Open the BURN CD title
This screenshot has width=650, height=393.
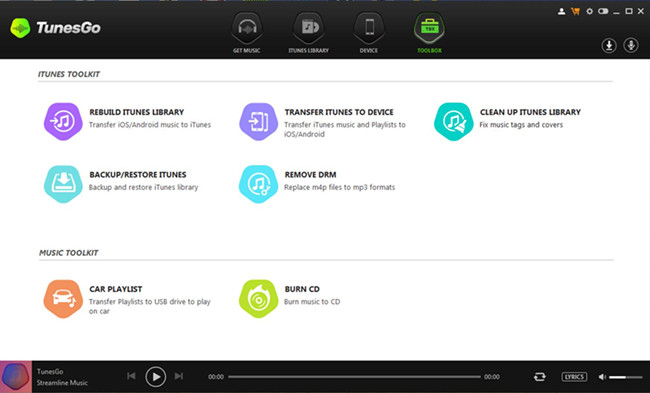(302, 289)
